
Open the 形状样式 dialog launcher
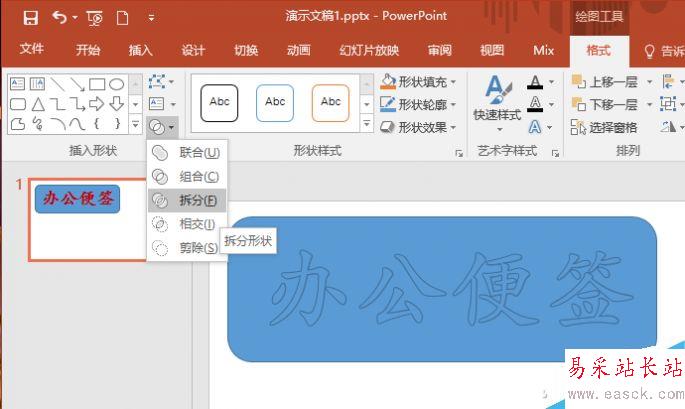(x=459, y=153)
